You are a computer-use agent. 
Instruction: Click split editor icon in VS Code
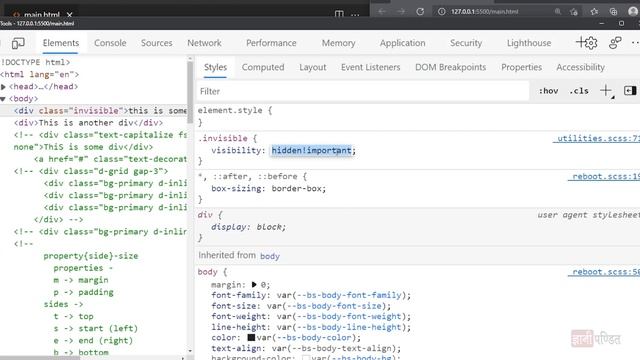(x=339, y=14)
